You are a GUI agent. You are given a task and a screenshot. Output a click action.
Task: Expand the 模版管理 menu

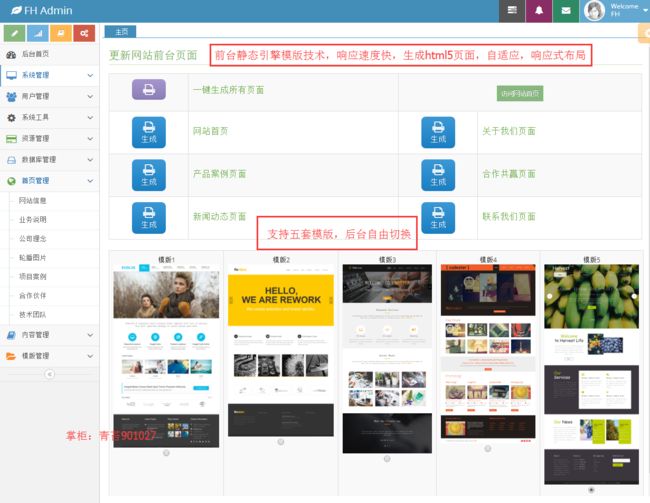pos(50,356)
